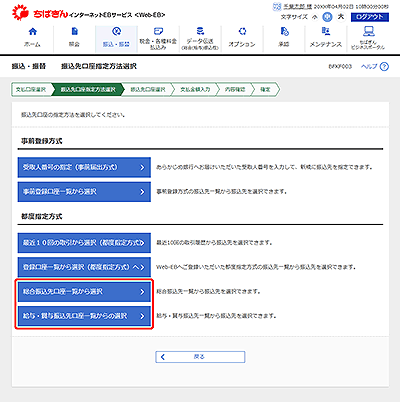This screenshot has width=400, height=402.
Task: Select the 振込・振替 transfer icon
Action: point(116,32)
